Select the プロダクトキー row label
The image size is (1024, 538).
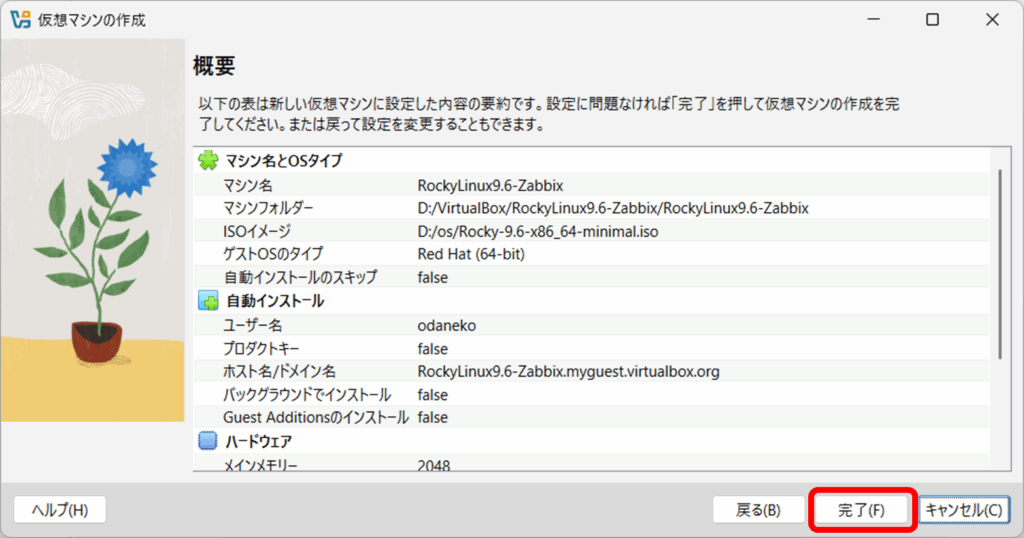click(261, 349)
